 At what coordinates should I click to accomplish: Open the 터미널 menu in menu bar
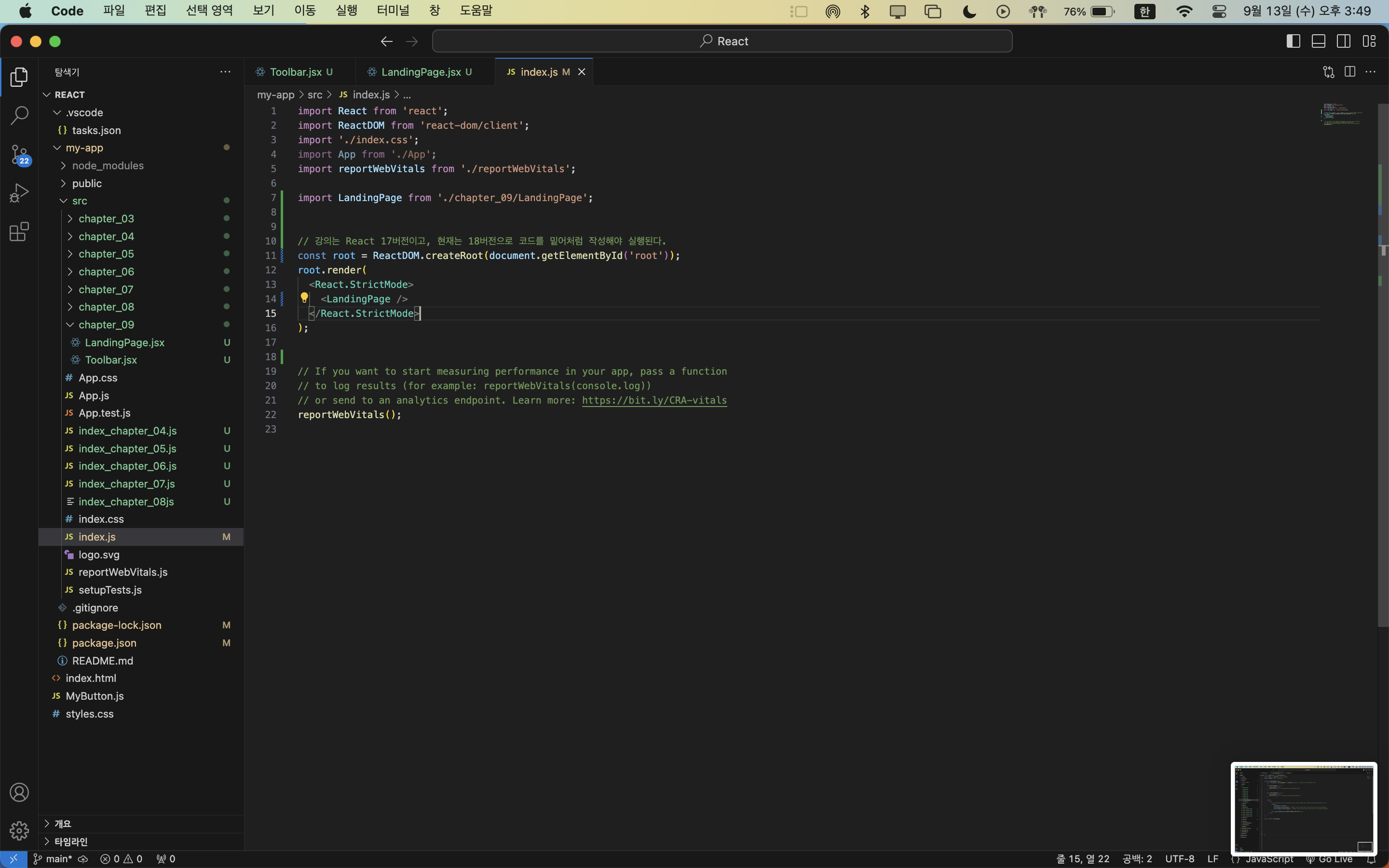coord(393,11)
